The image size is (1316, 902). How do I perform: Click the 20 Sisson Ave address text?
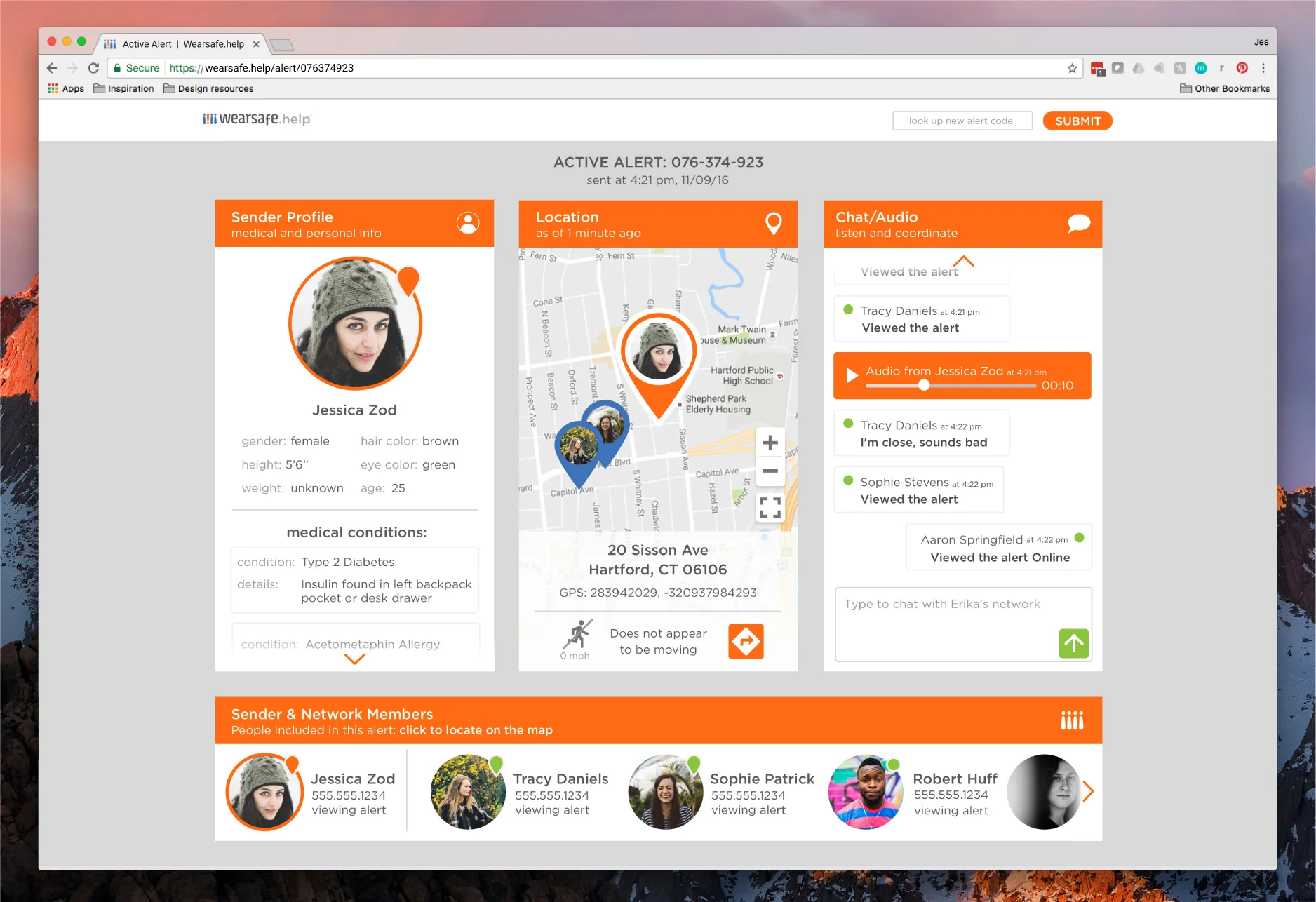[657, 560]
